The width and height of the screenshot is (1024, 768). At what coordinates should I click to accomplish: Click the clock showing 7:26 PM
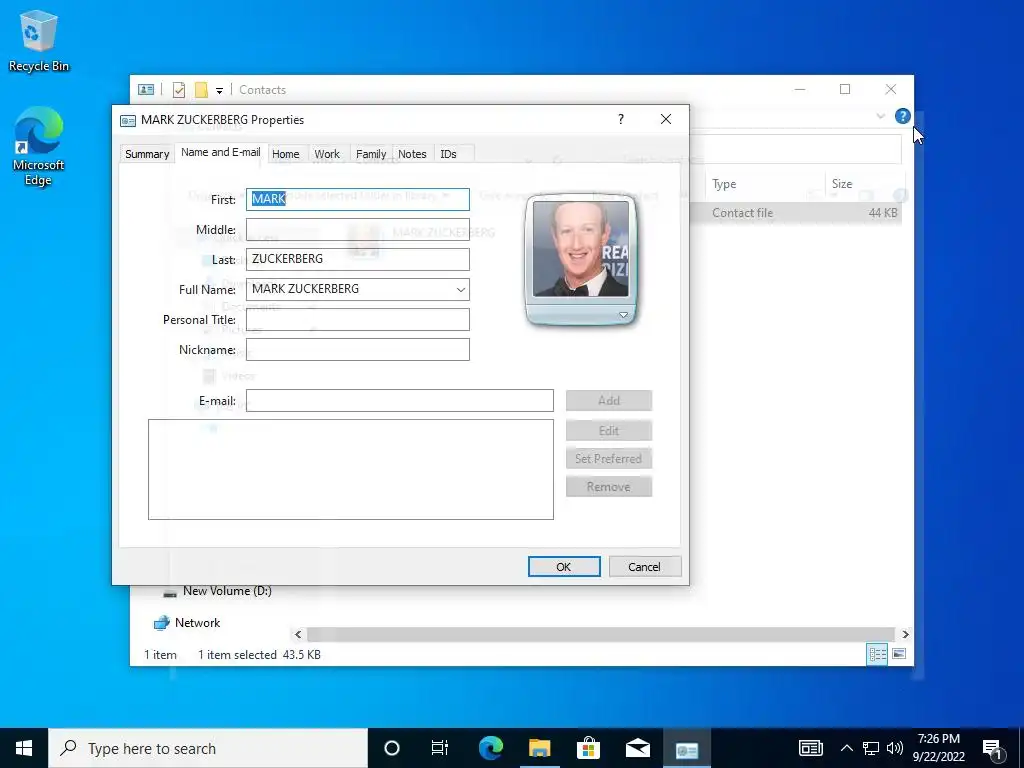pos(938,739)
